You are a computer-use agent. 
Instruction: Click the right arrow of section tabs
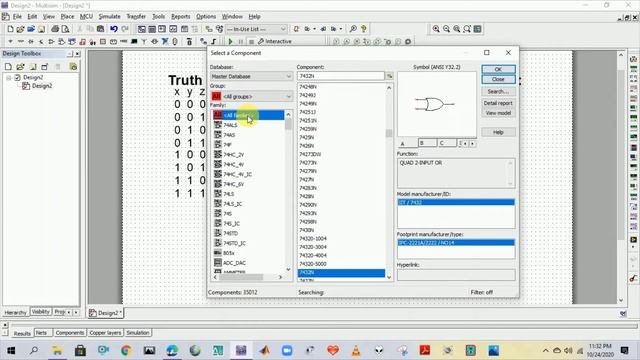473,143
